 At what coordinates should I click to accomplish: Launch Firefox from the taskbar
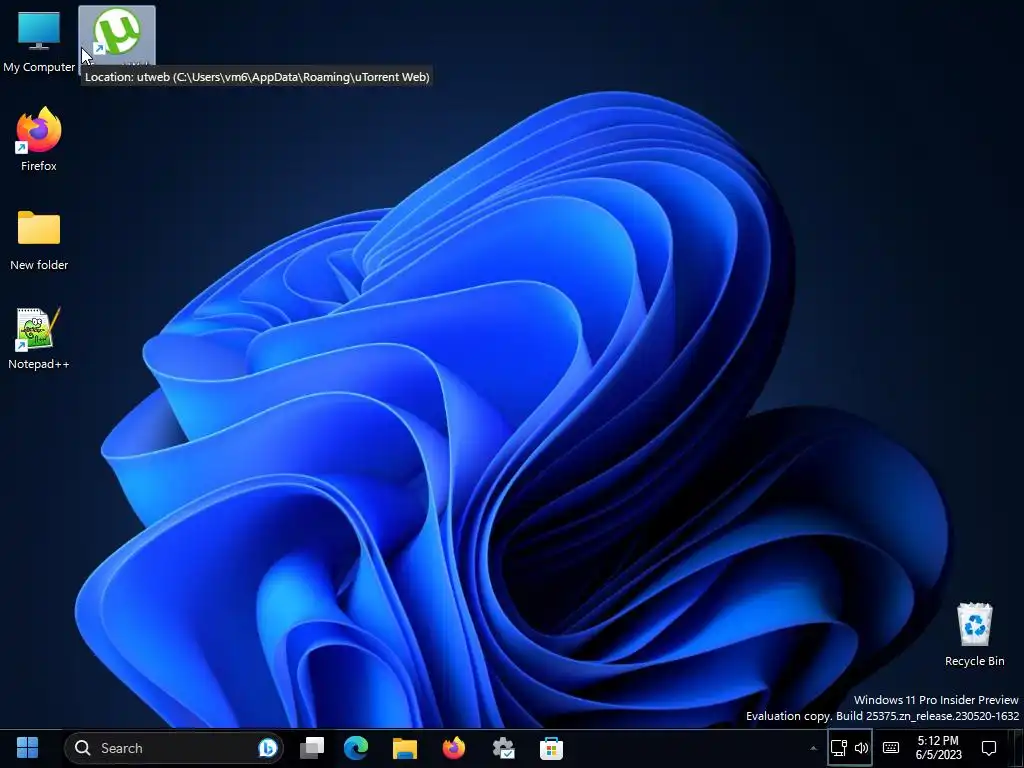pyautogui.click(x=454, y=748)
